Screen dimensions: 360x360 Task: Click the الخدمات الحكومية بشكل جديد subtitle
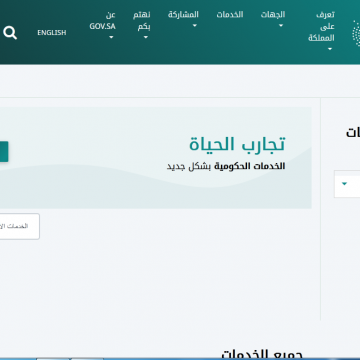point(226,166)
